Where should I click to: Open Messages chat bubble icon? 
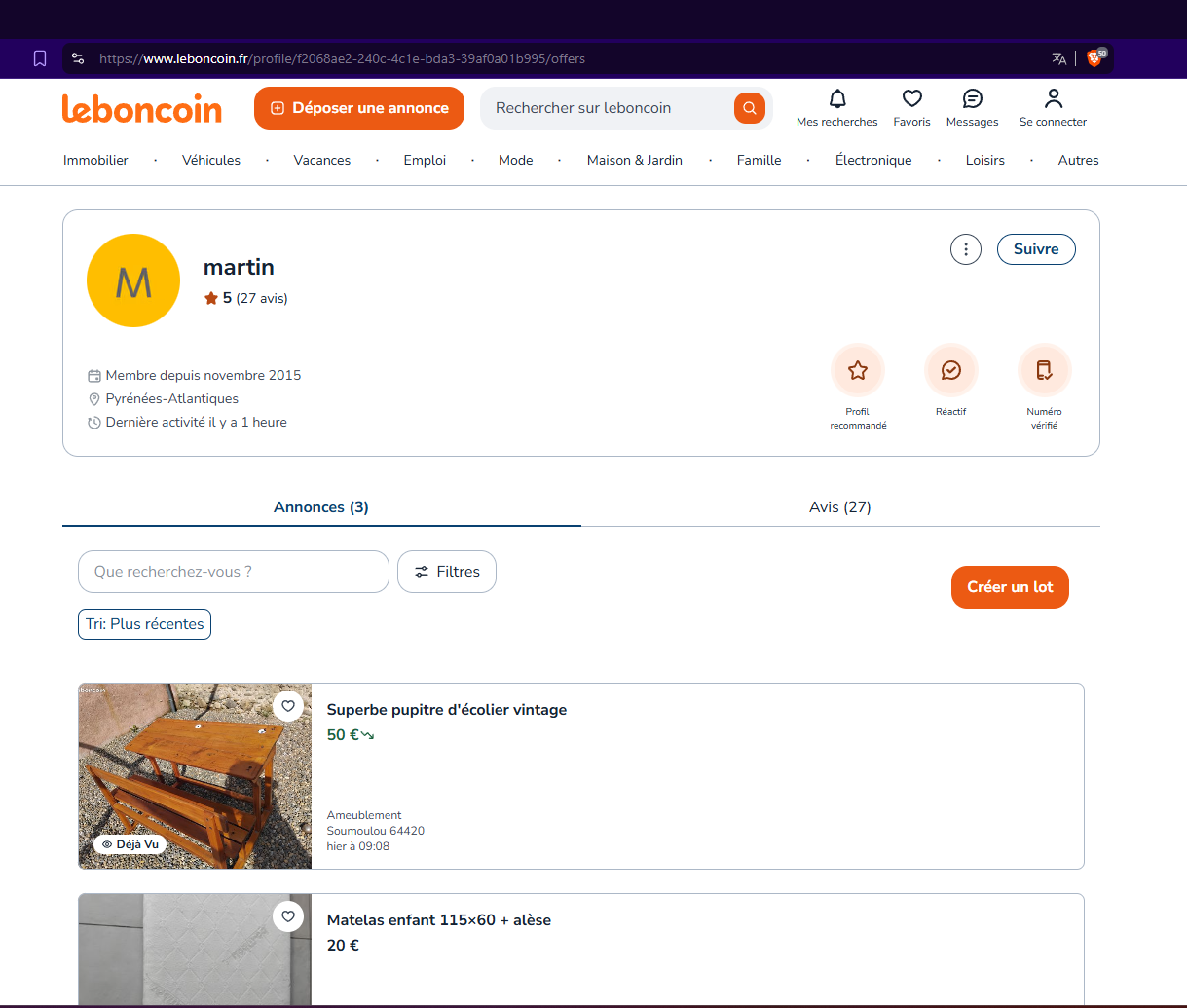coord(973,98)
